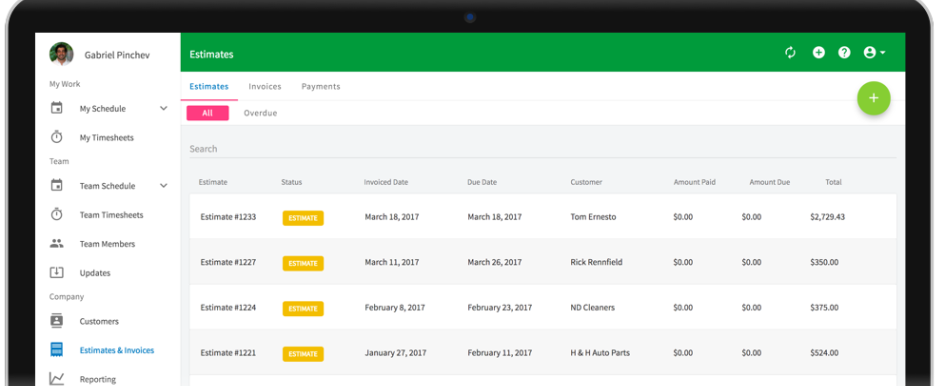Expand the Team Schedule chevron

coord(163,186)
